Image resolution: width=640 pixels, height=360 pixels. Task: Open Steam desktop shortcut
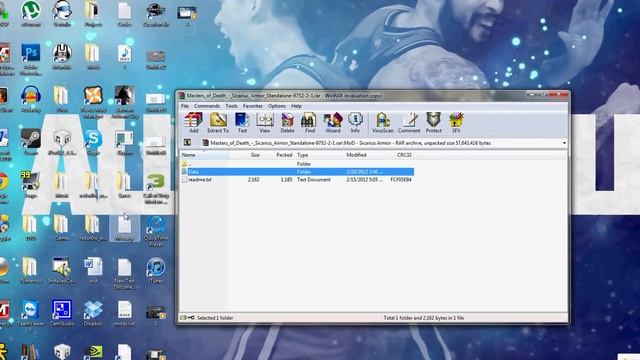tap(31, 142)
